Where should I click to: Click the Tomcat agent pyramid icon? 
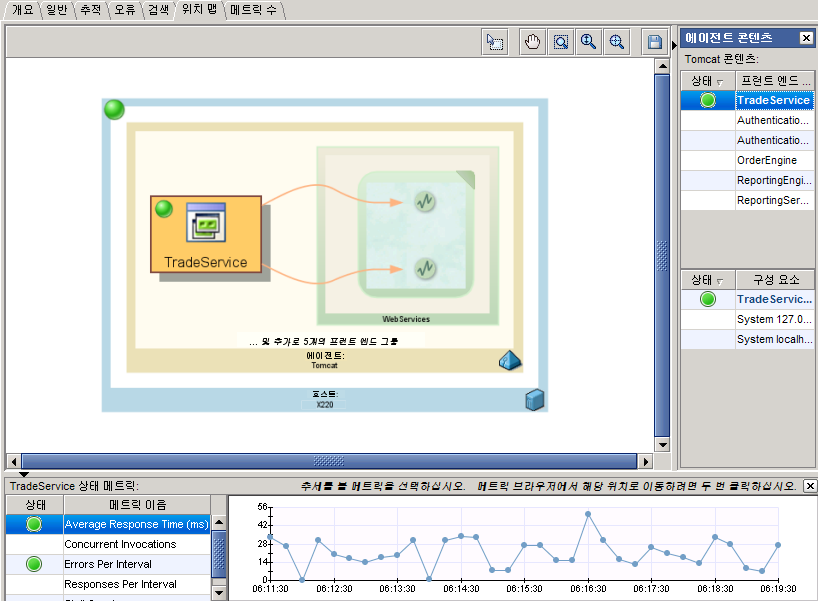pyautogui.click(x=510, y=361)
